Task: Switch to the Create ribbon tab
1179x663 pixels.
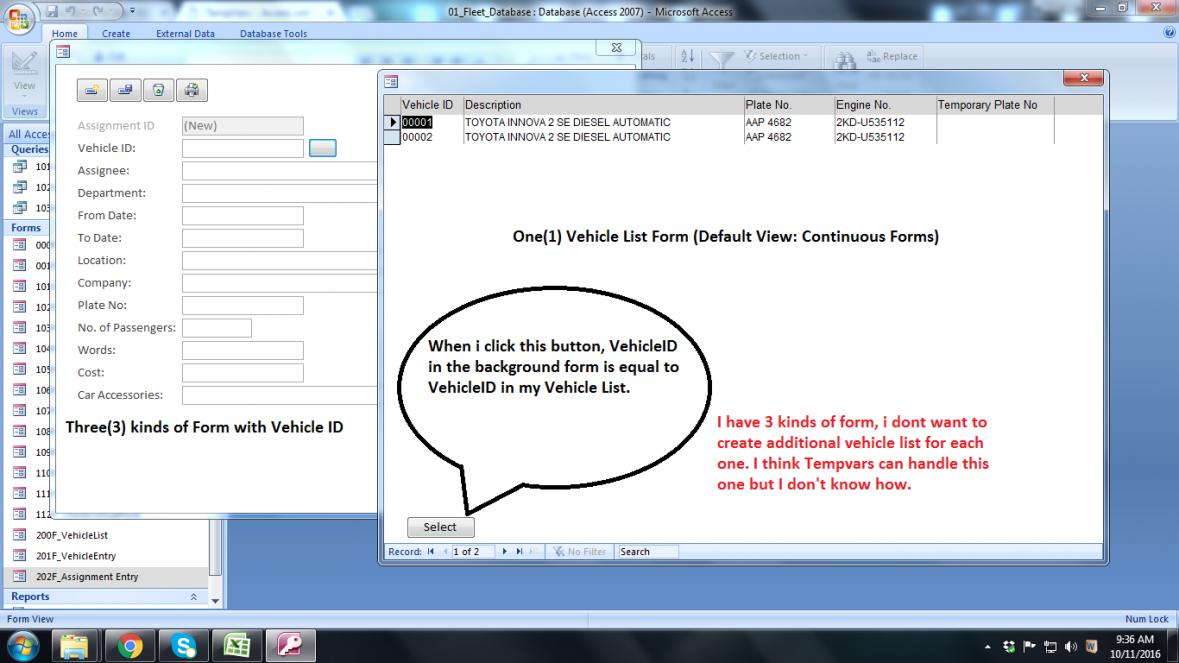Action: coord(116,34)
